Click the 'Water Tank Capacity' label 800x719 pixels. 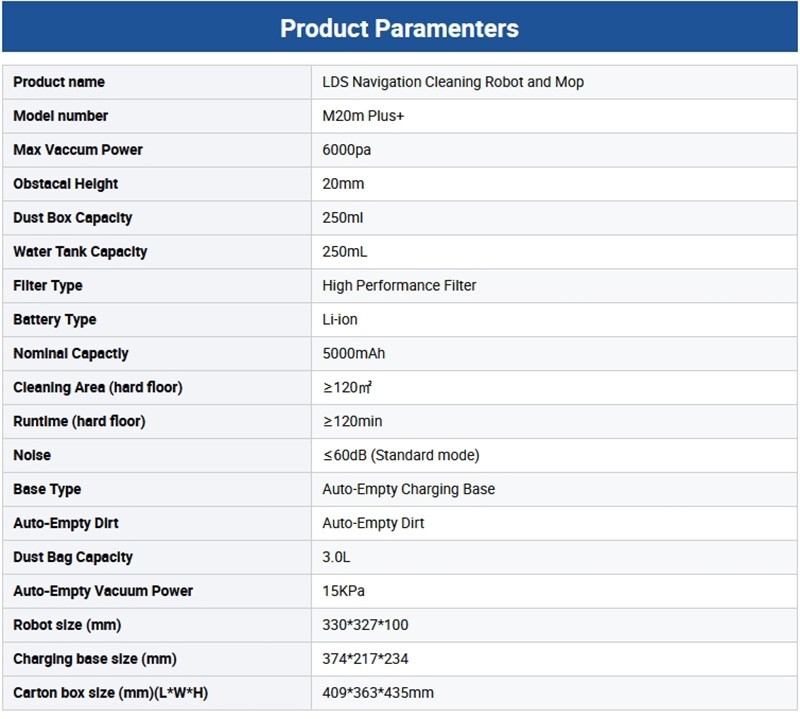(x=80, y=252)
